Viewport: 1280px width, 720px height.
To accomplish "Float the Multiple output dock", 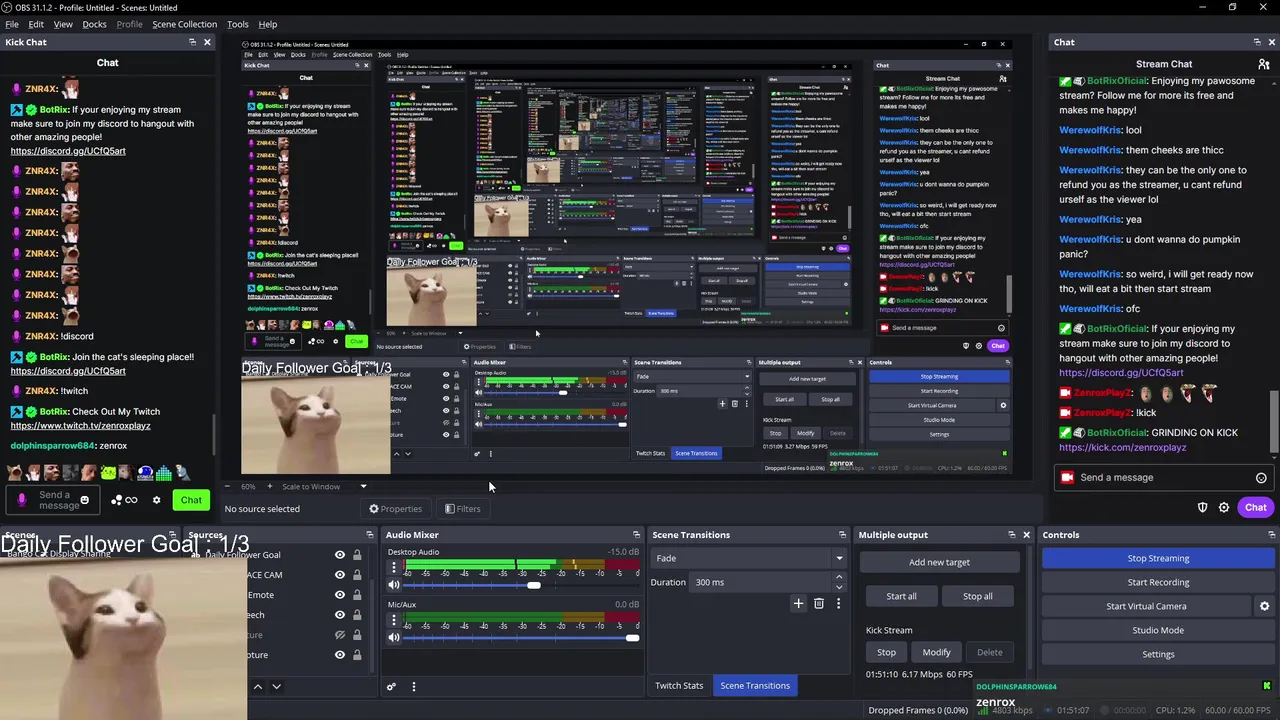I will (x=1011, y=535).
